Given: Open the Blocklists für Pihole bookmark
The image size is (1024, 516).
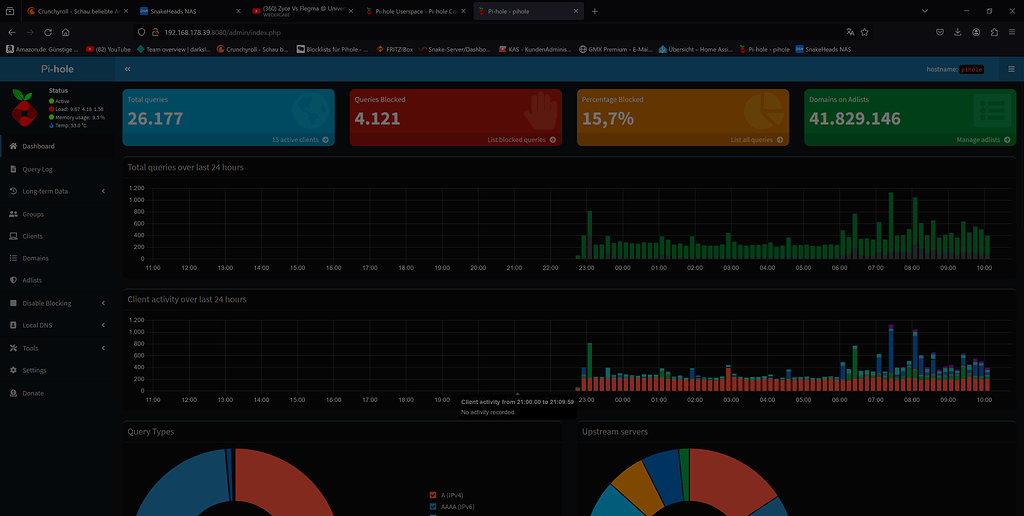Looking at the screenshot, I should pos(332,49).
